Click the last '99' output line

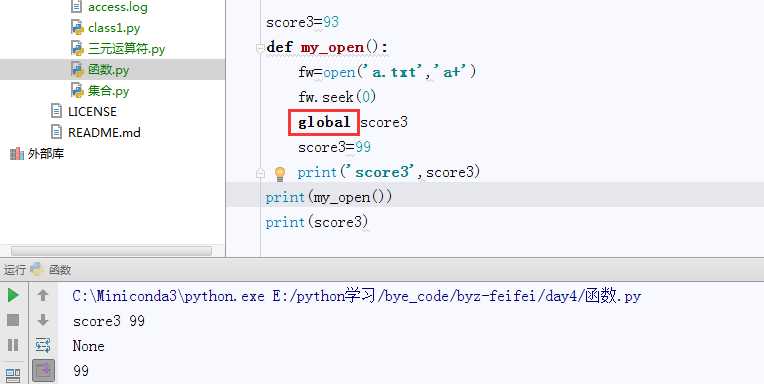click(81, 371)
